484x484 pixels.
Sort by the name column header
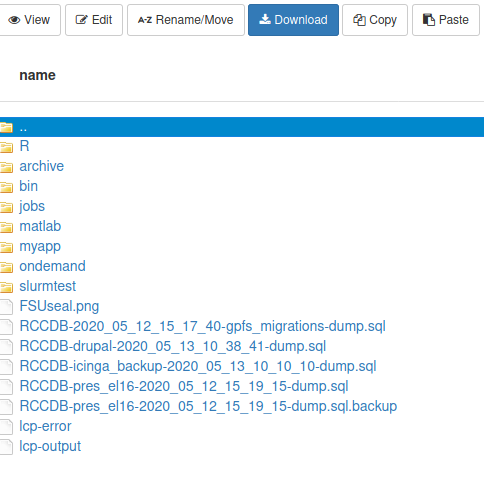pyautogui.click(x=37, y=75)
